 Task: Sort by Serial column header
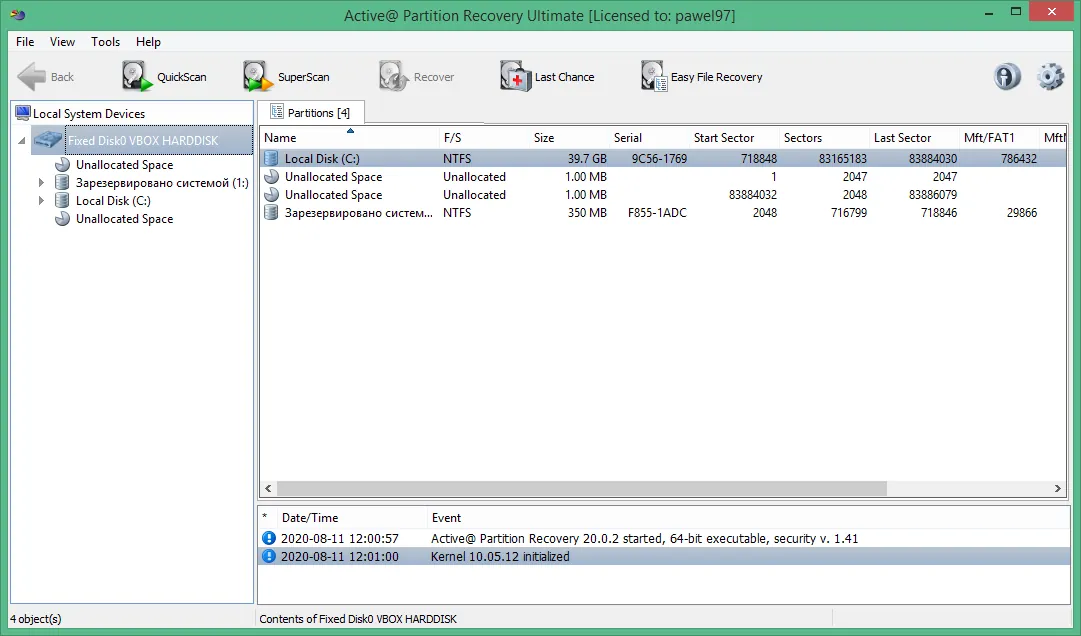pos(649,138)
